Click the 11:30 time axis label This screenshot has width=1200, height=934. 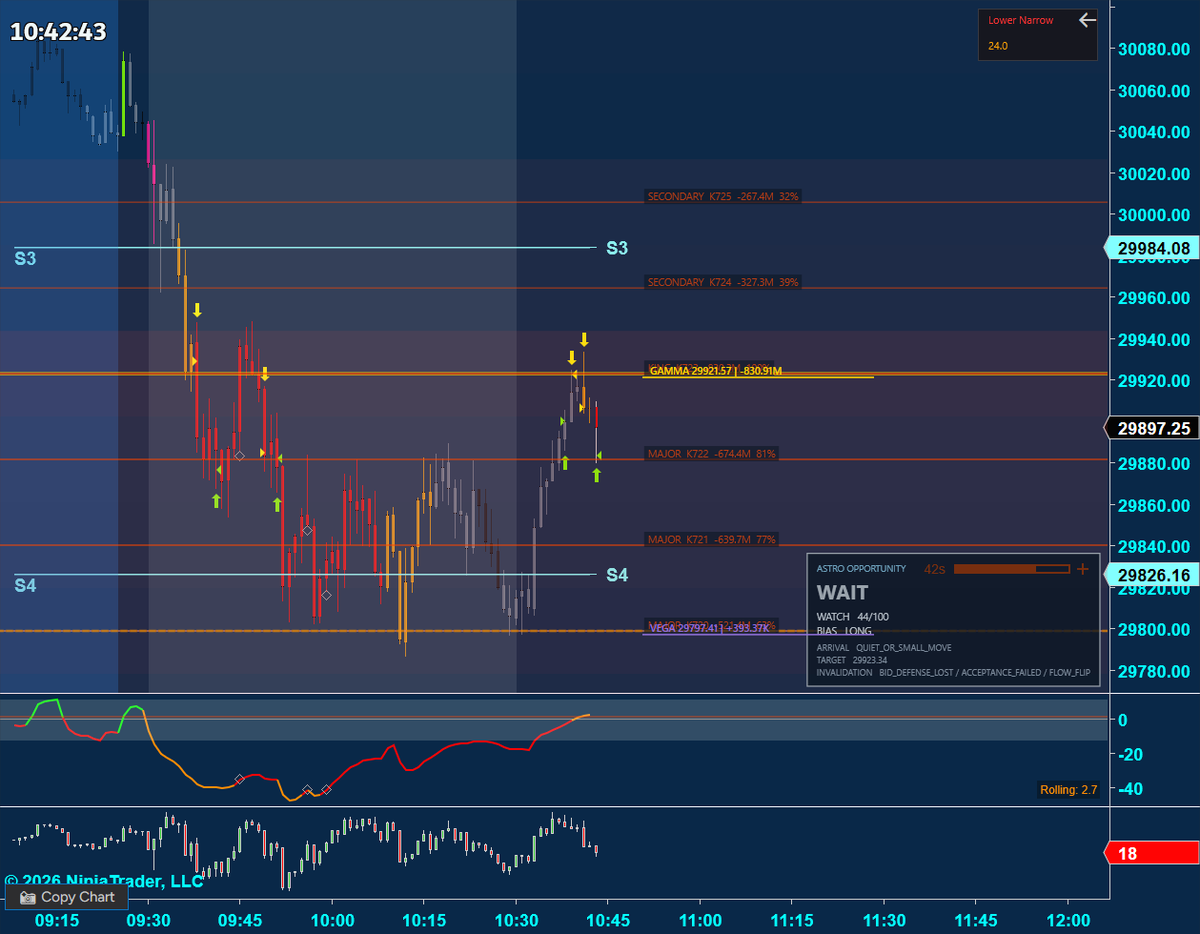884,920
